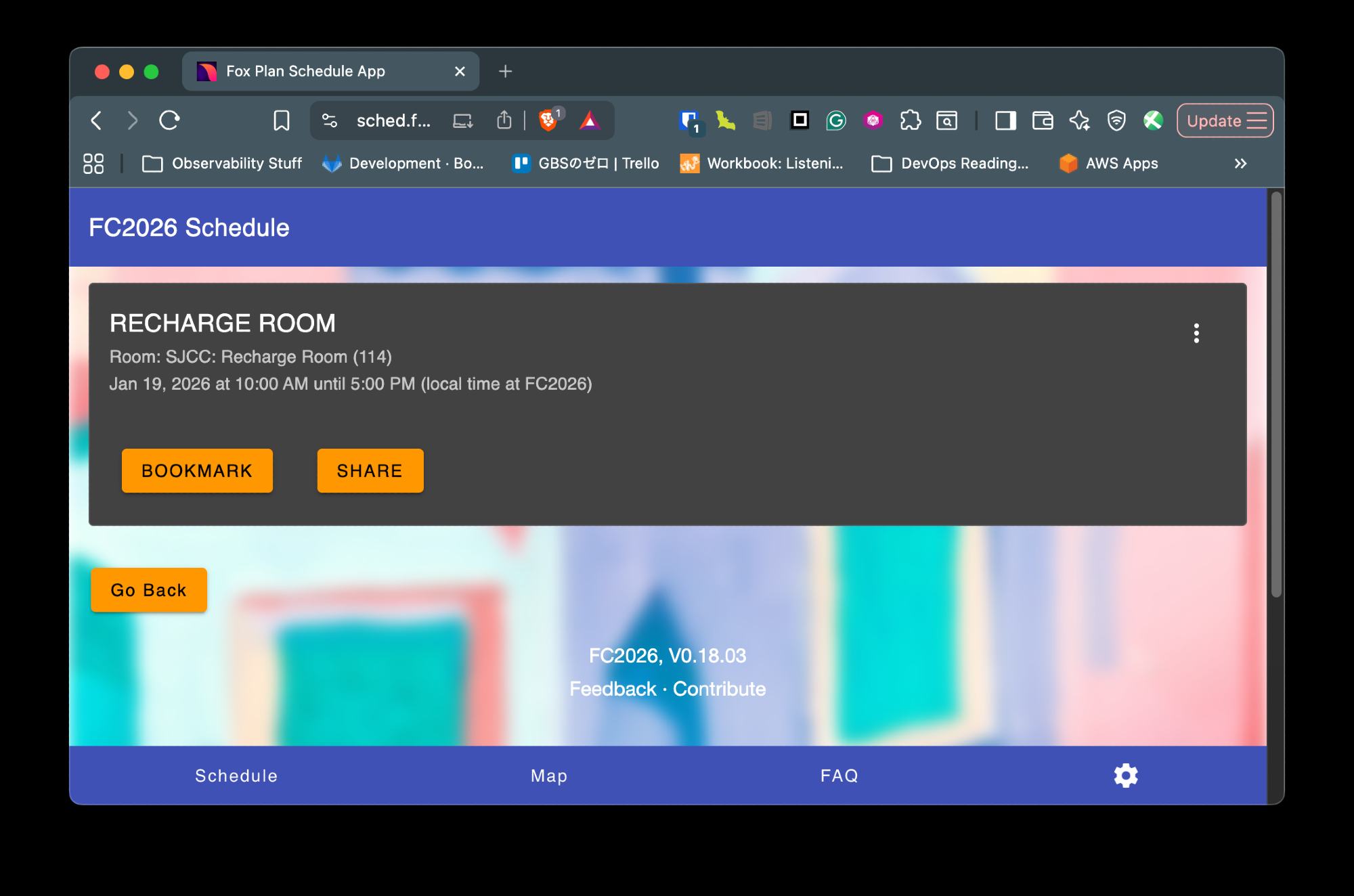Image resolution: width=1354 pixels, height=896 pixels.
Task: Click the Grammarly extension icon
Action: (x=836, y=121)
